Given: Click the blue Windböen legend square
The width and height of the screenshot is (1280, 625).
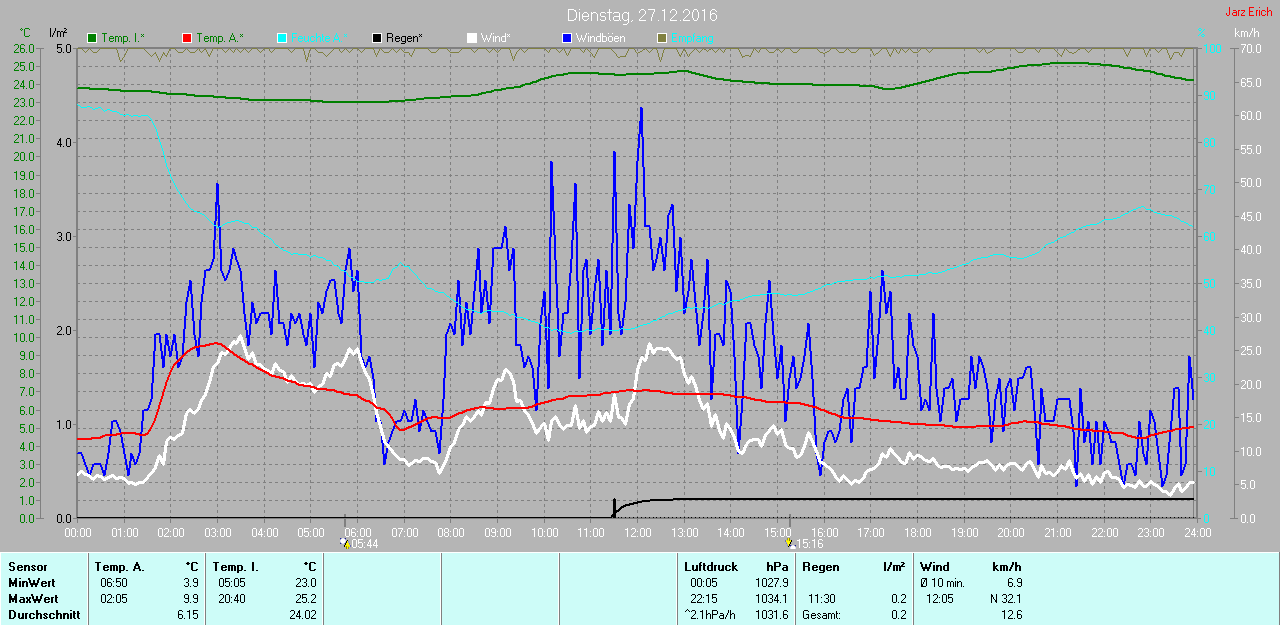Looking at the screenshot, I should (x=567, y=38).
